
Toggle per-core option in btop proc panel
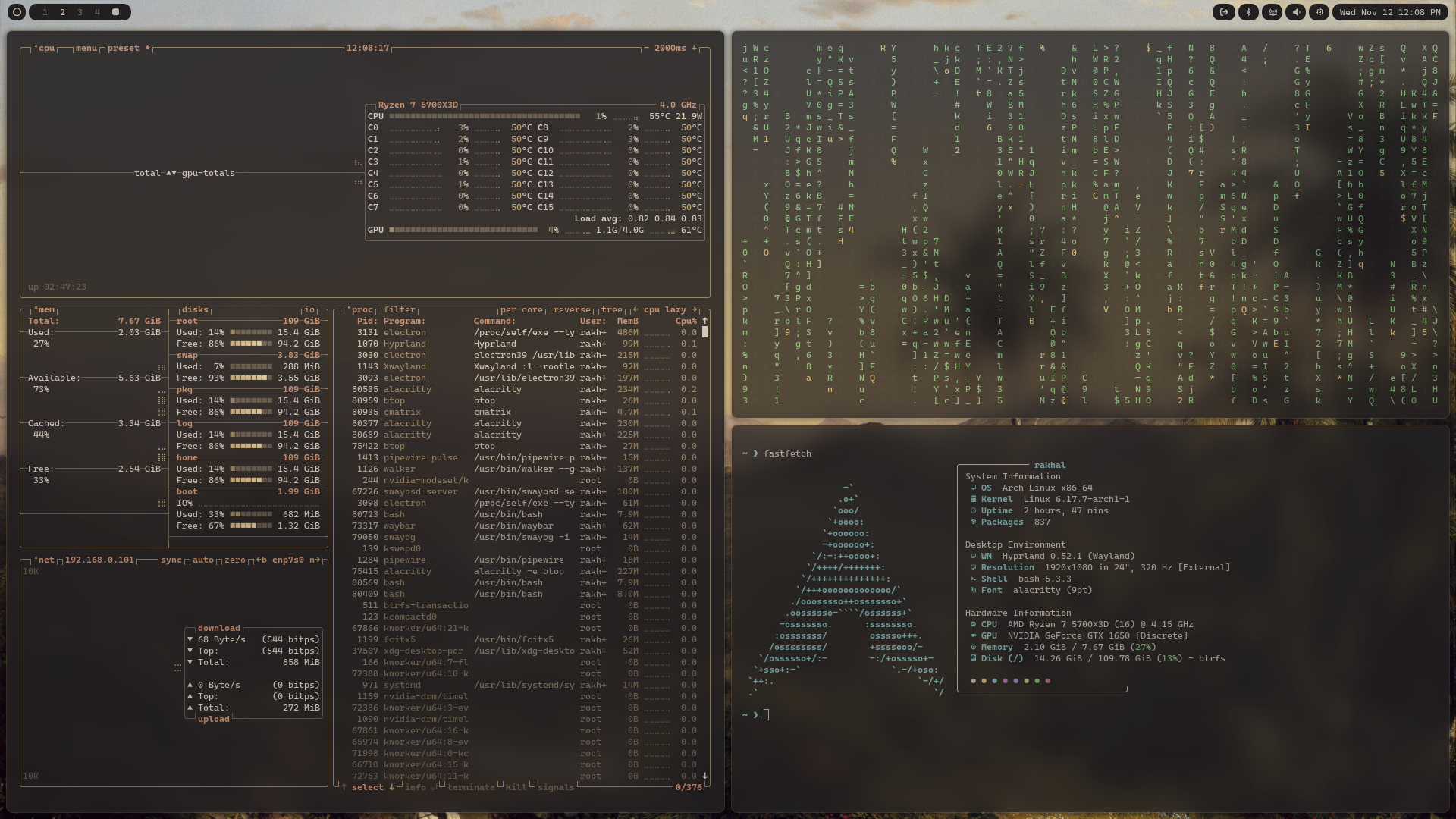click(521, 310)
